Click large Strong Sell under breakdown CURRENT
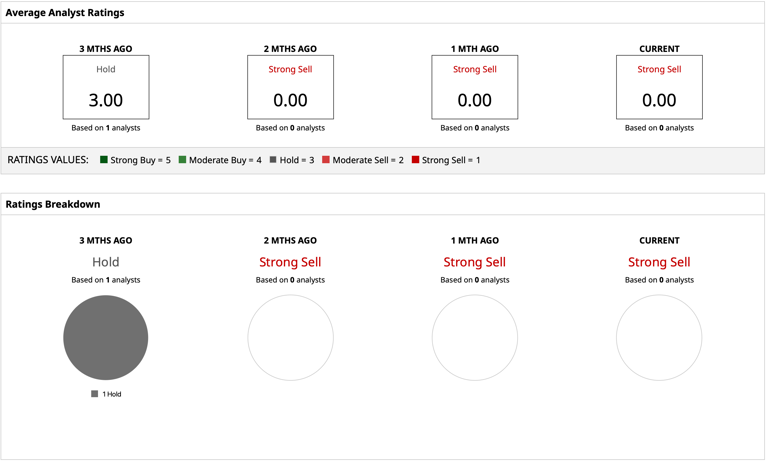The width and height of the screenshot is (768, 463). click(659, 262)
